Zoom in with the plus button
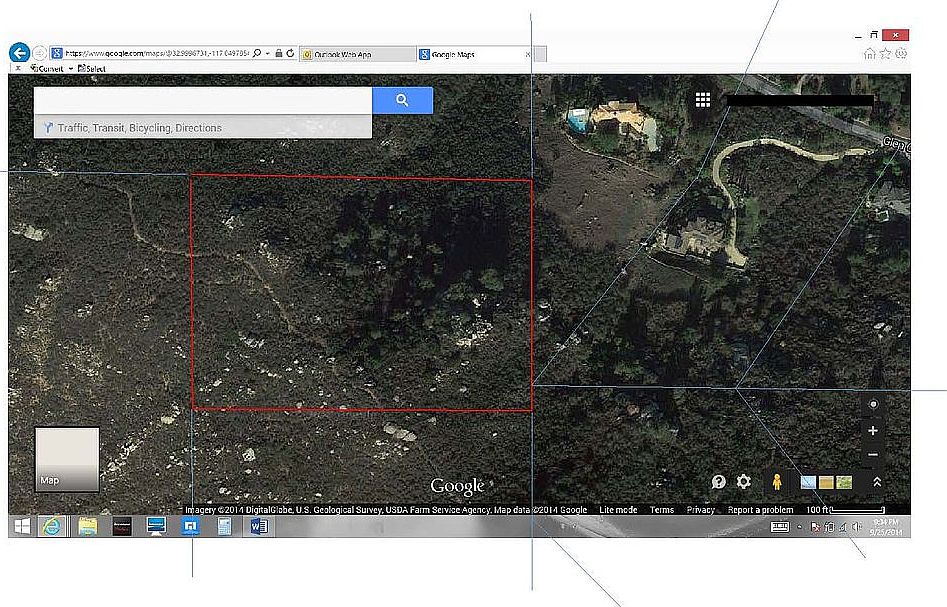947x607 pixels. pos(873,431)
